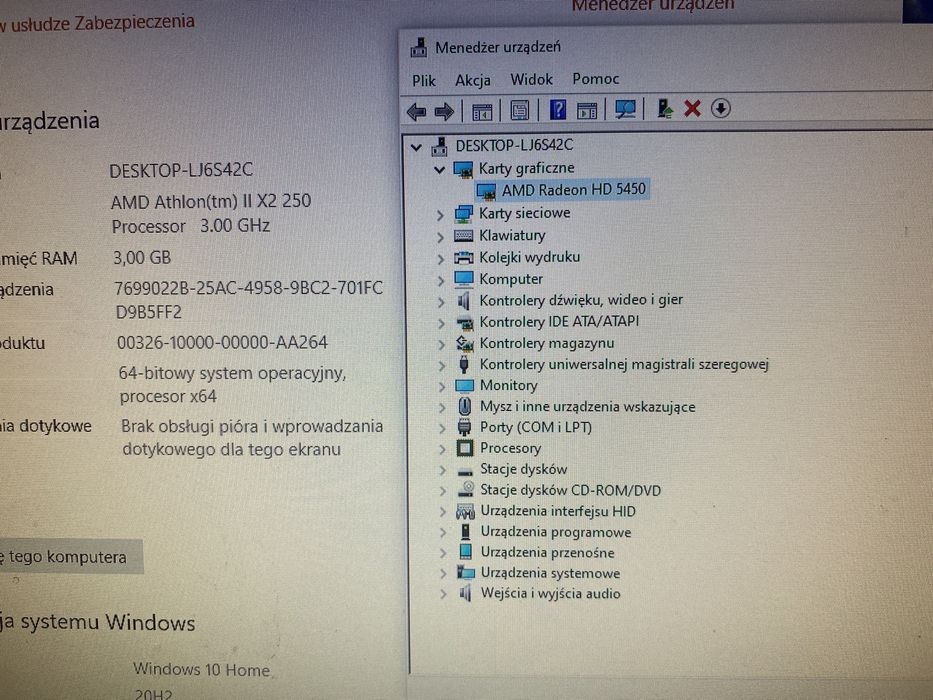This screenshot has height=700, width=933.
Task: Click the rename 'tego komputera' button in Settings
Action: pyautogui.click(x=70, y=557)
